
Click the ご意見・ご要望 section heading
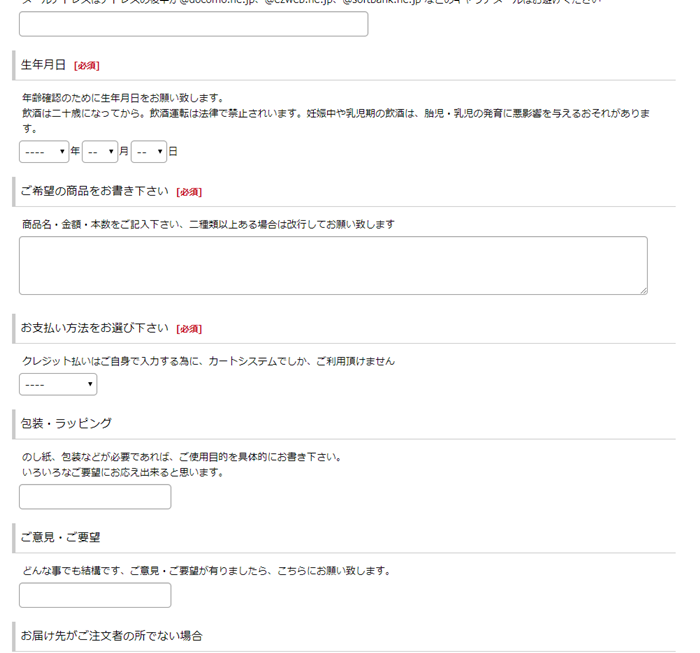pyautogui.click(x=60, y=537)
